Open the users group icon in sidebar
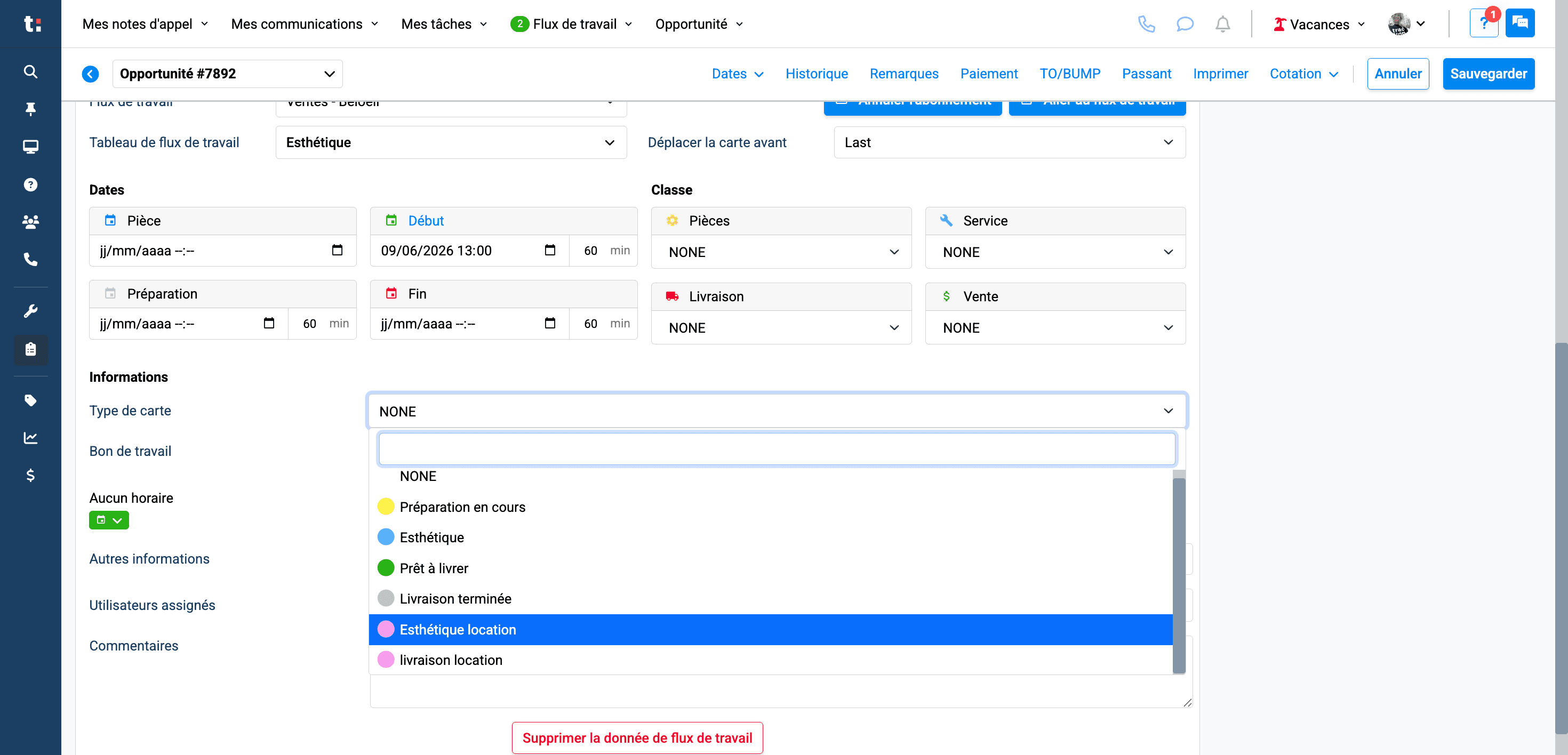1568x755 pixels. (x=30, y=221)
